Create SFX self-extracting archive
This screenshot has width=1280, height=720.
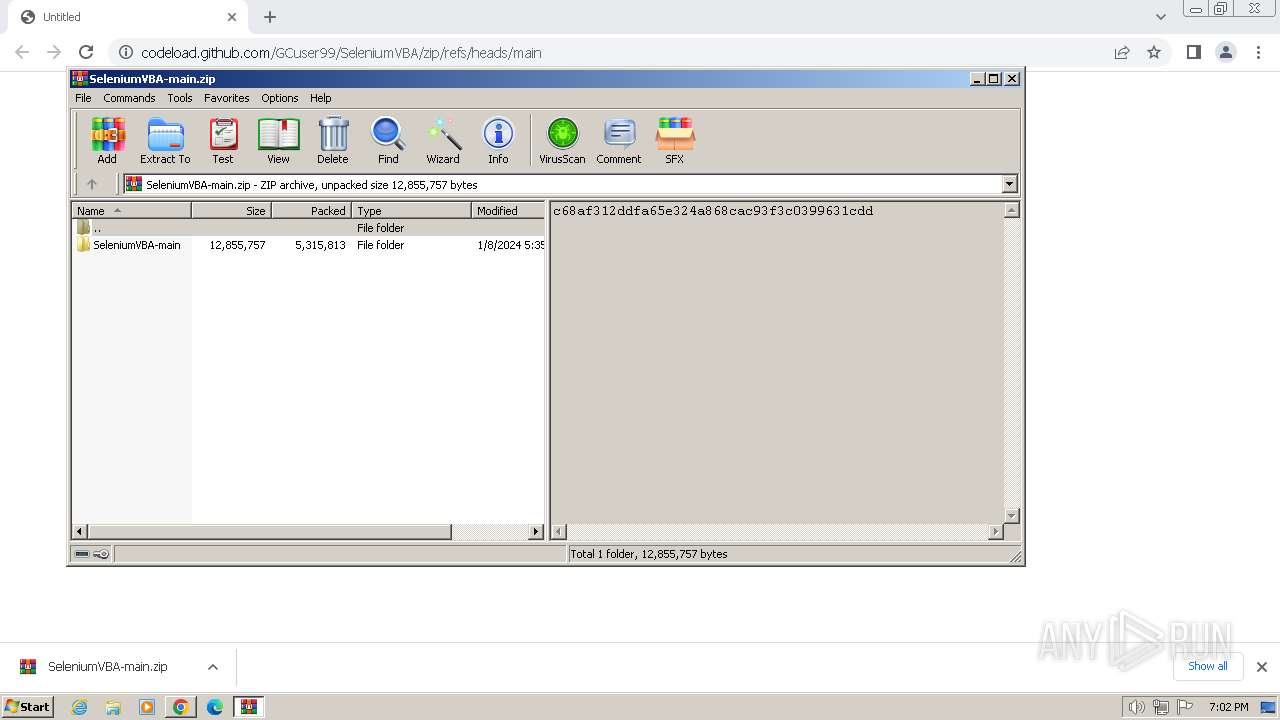[x=675, y=140]
